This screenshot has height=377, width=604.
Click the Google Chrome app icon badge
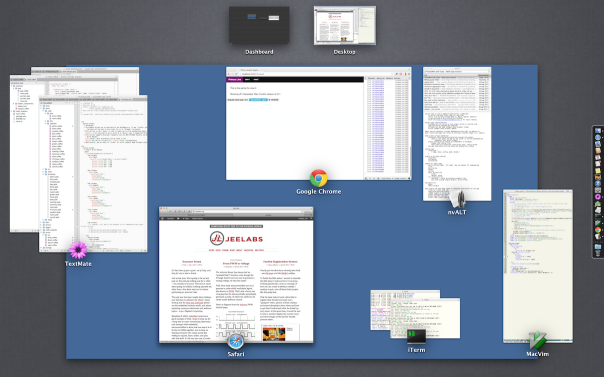coord(319,178)
